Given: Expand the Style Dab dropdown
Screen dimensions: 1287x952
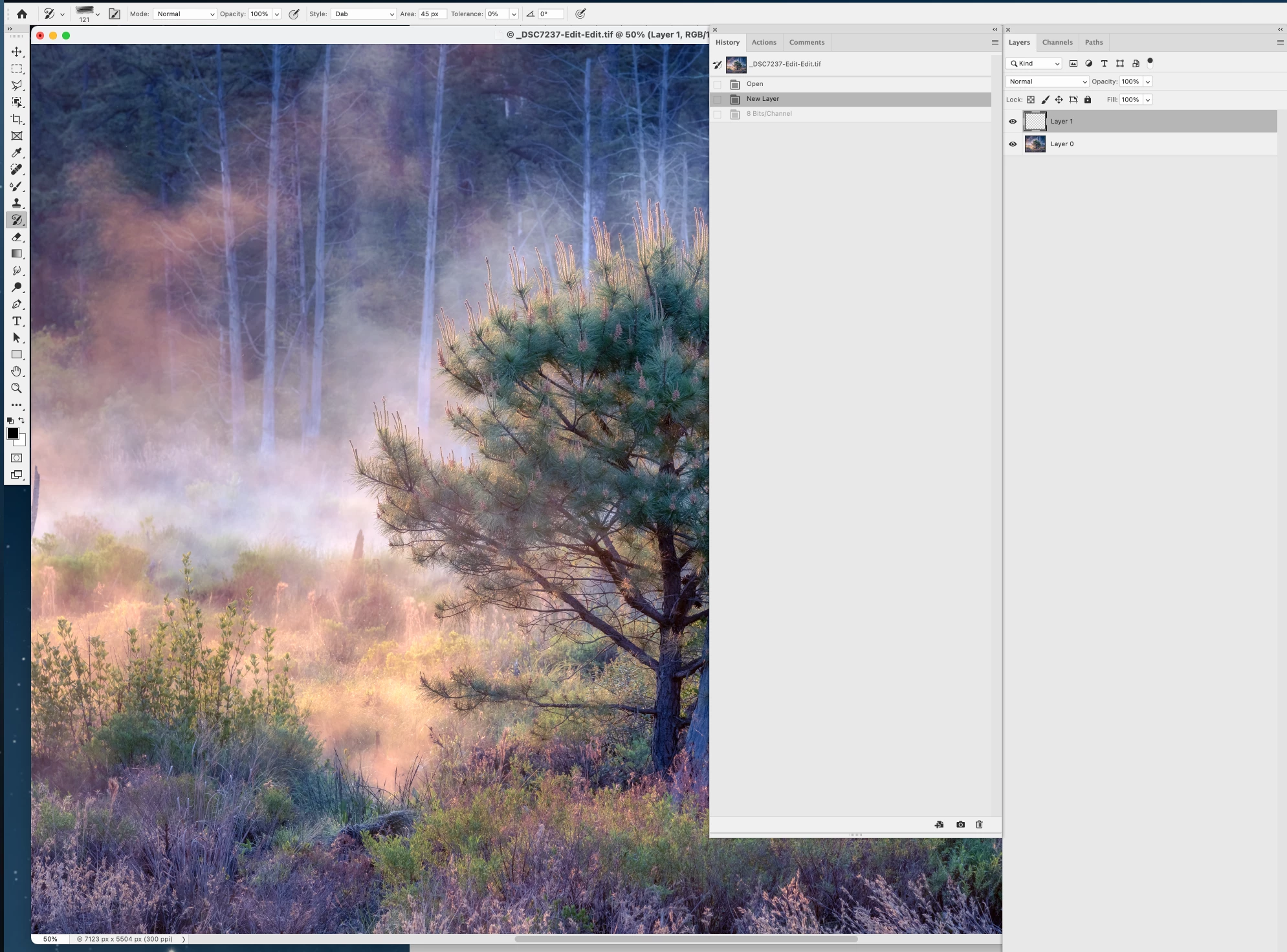Looking at the screenshot, I should pos(364,14).
